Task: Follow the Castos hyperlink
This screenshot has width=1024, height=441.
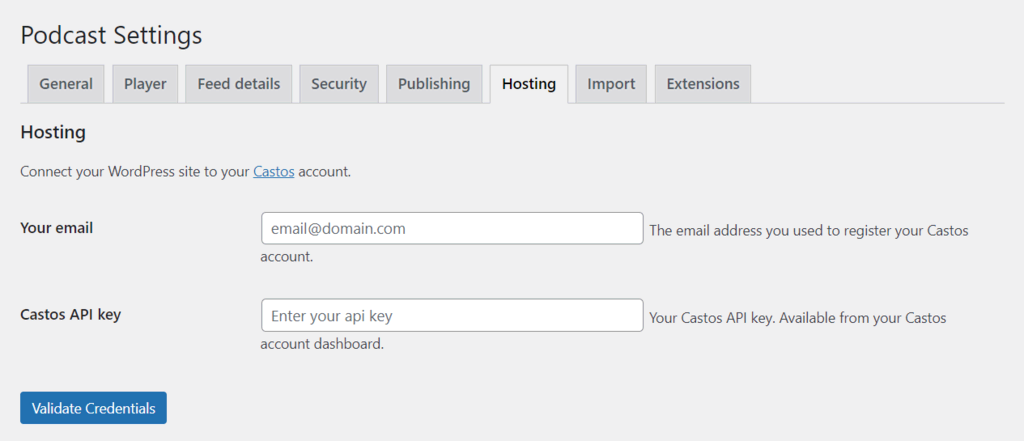Action: (274, 172)
